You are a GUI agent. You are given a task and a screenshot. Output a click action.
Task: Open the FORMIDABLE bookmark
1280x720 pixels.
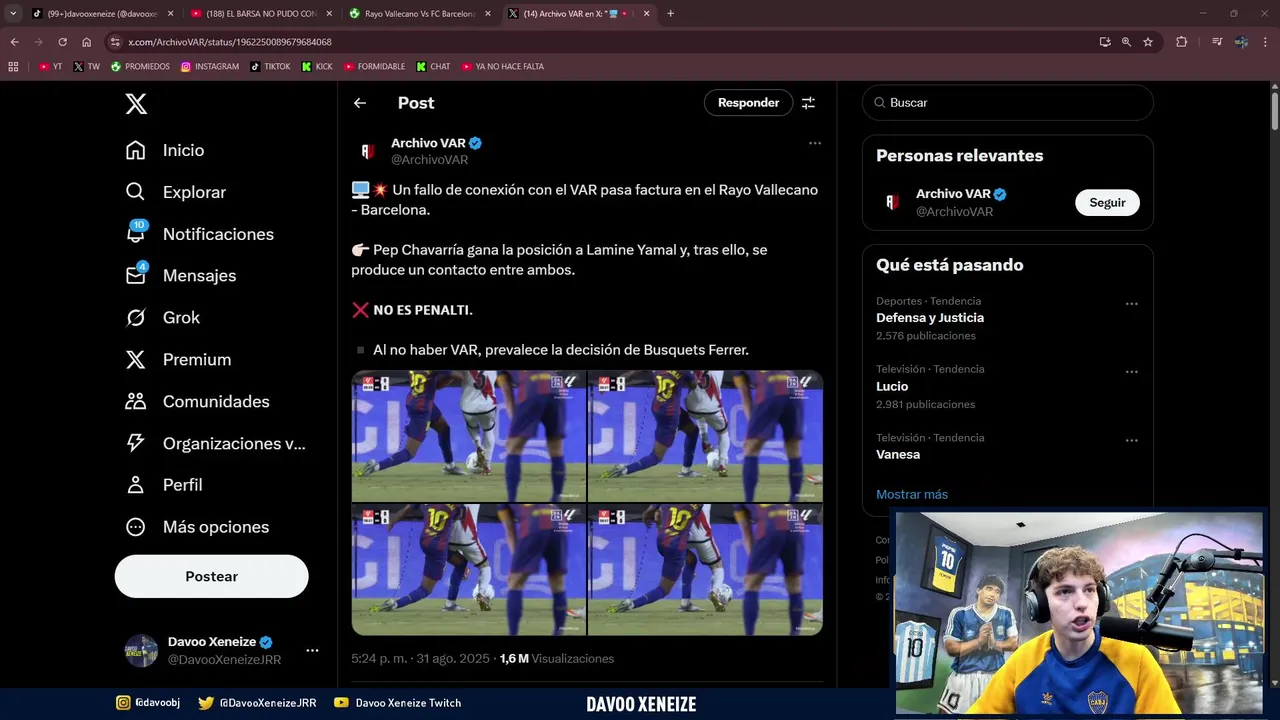coord(374,67)
